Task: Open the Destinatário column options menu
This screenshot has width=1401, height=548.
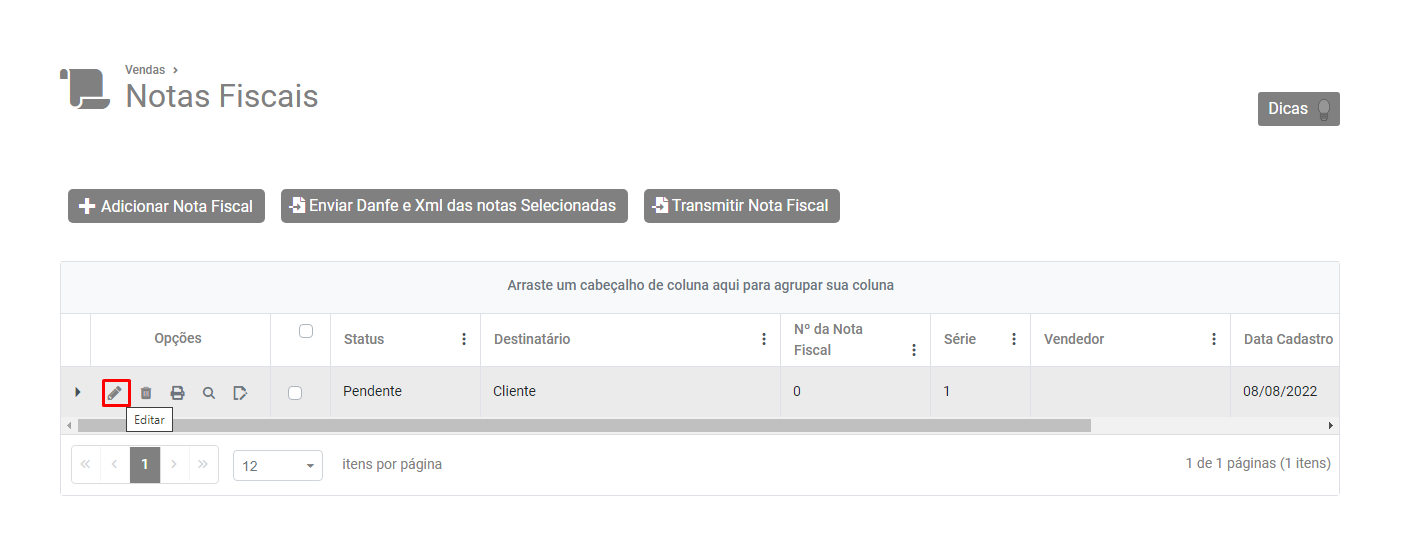Action: coord(764,339)
